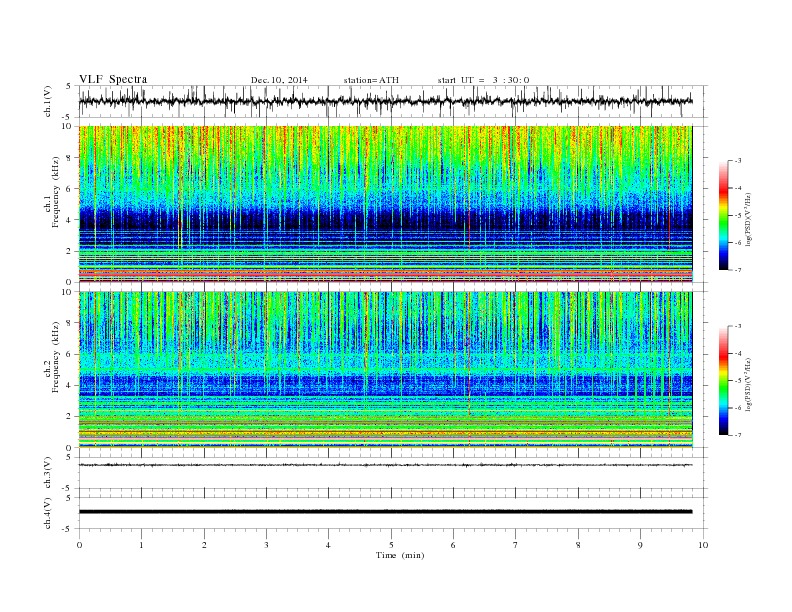Click the time axis tick label "7"

[516, 545]
